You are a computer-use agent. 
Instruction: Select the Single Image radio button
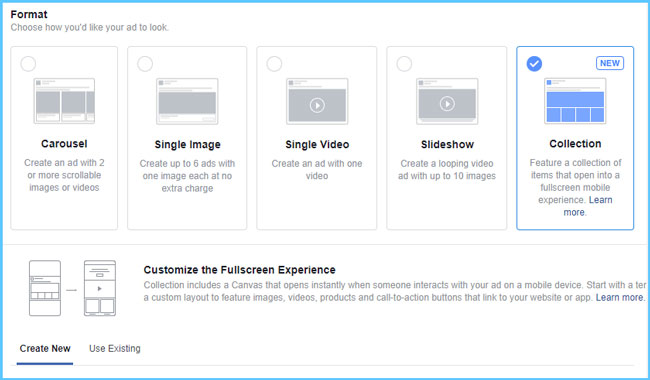145,64
